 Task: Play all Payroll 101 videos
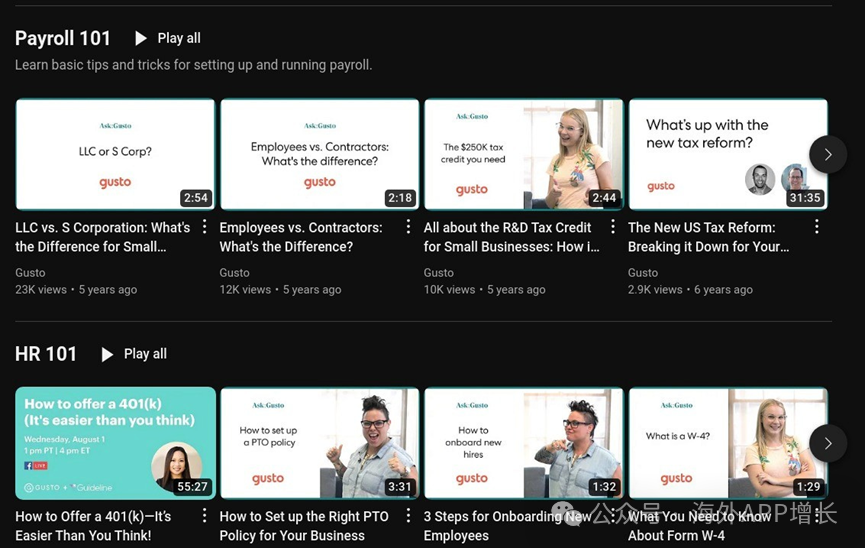(168, 38)
